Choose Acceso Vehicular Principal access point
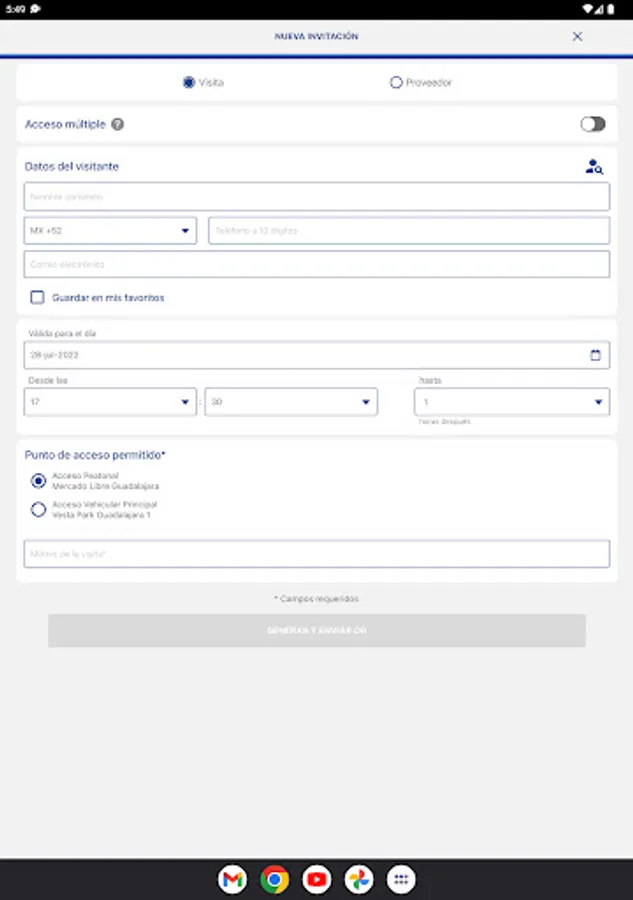 click(39, 510)
